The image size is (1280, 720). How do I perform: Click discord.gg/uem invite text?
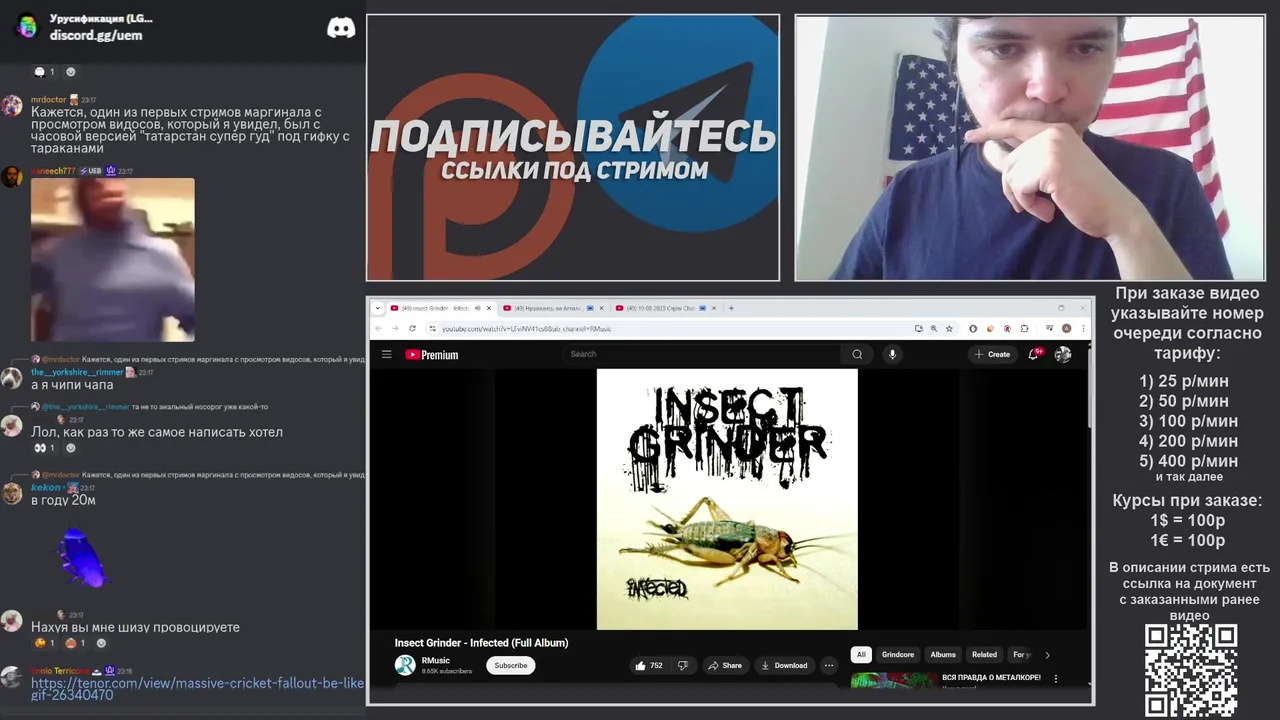(96, 35)
